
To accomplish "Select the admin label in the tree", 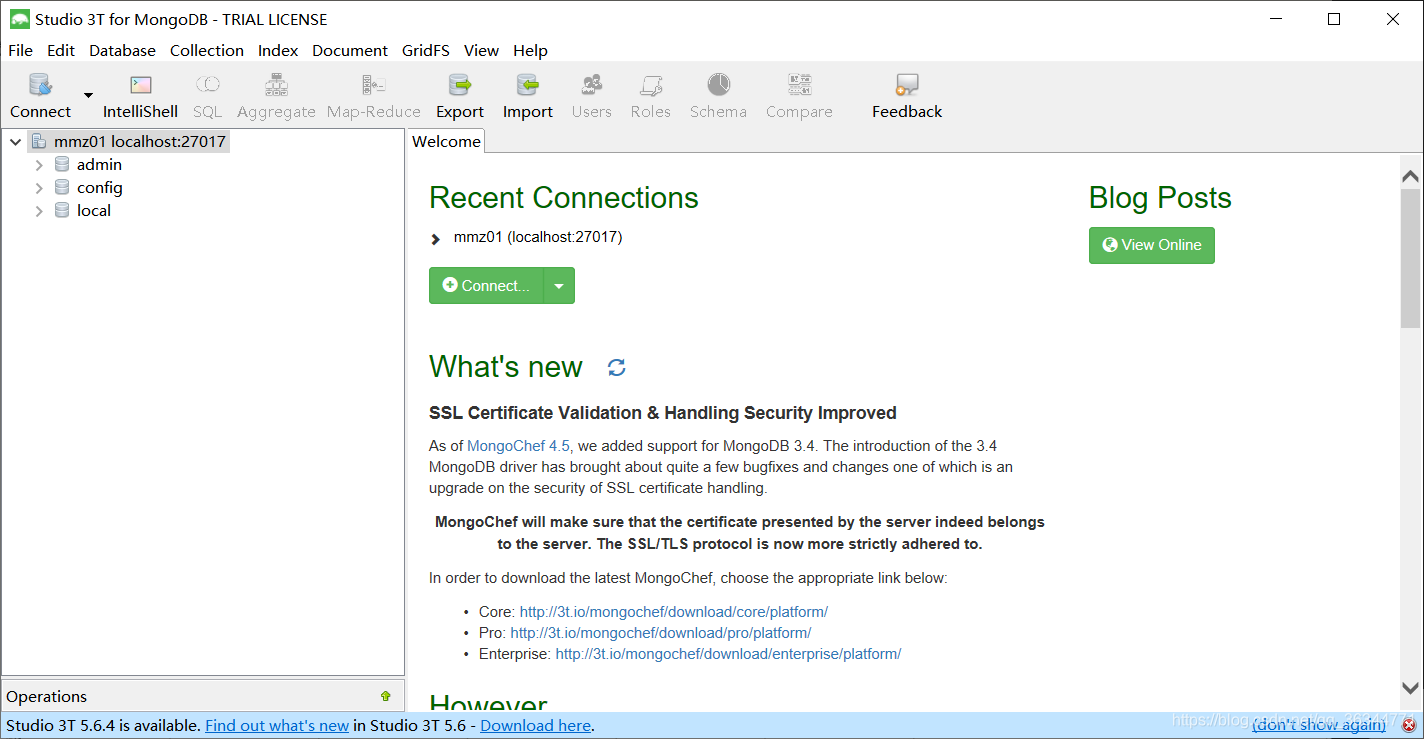I will point(99,164).
